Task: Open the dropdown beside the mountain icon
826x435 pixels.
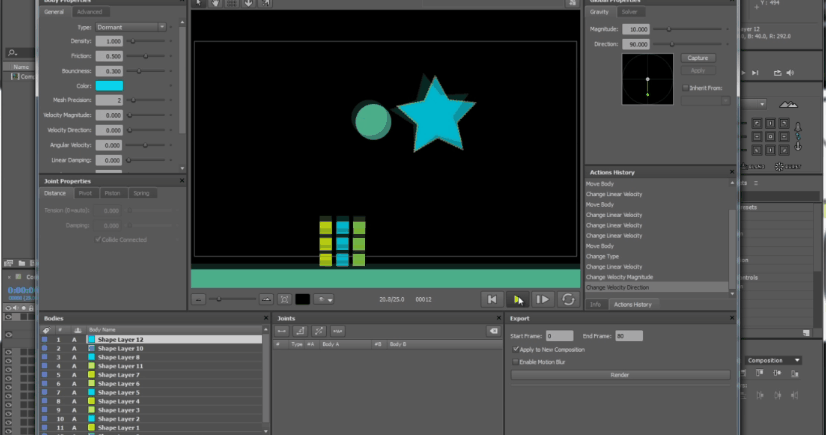Action: pos(762,104)
